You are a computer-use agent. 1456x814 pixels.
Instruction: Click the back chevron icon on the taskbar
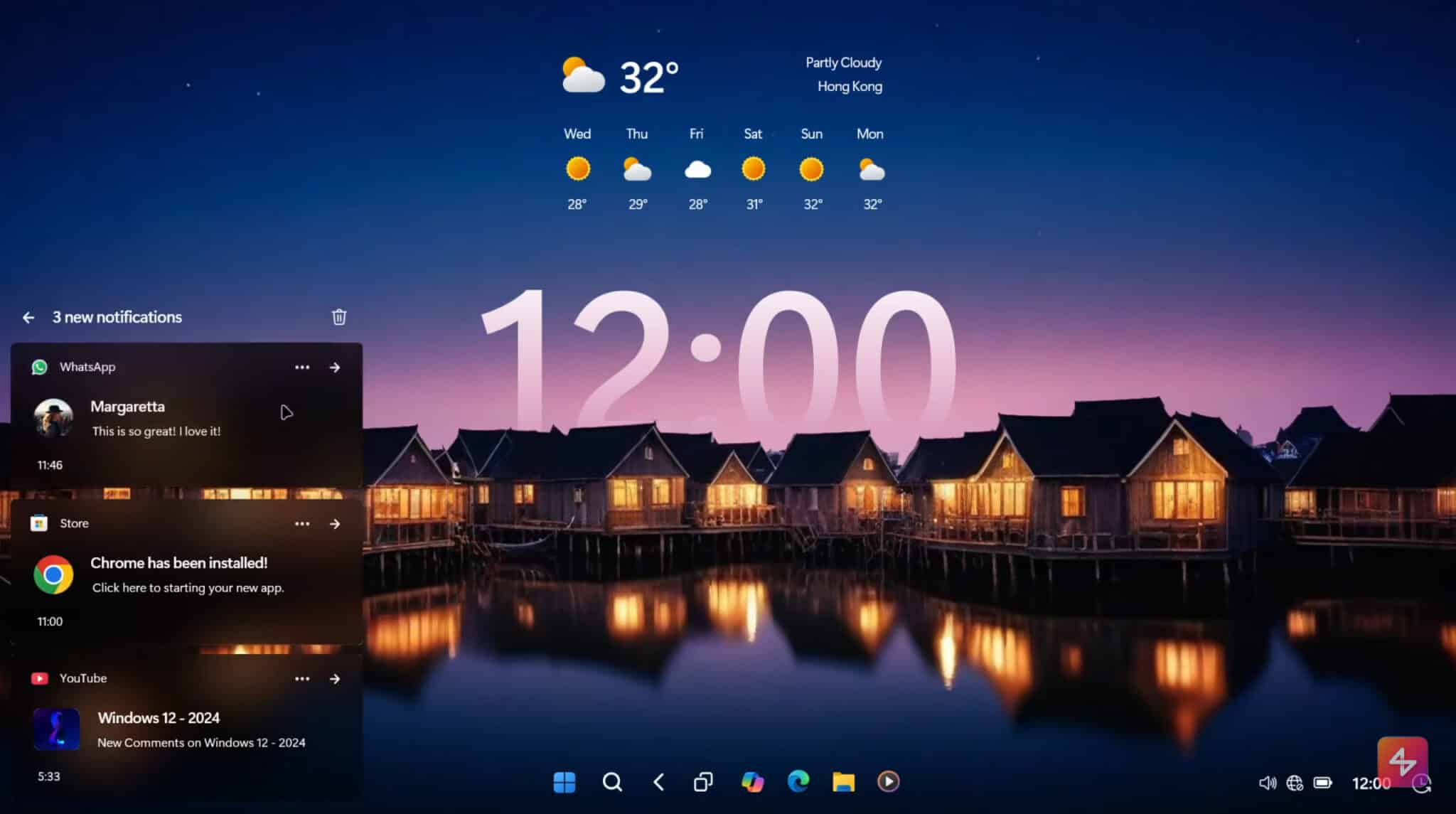[658, 782]
